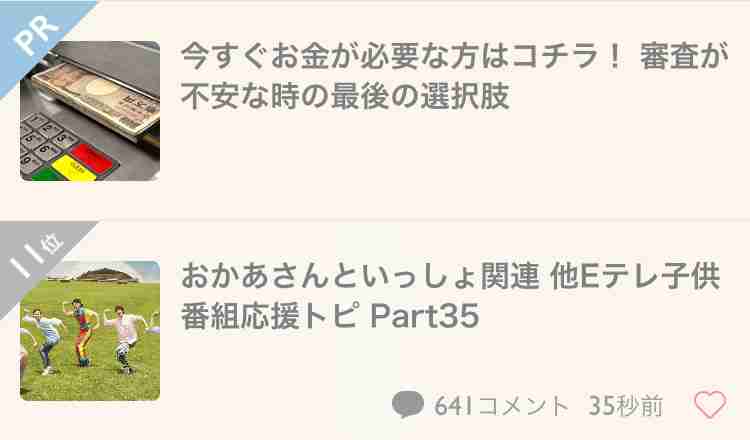Click the 他Eテレ子供 text in topic title

pos(635,276)
